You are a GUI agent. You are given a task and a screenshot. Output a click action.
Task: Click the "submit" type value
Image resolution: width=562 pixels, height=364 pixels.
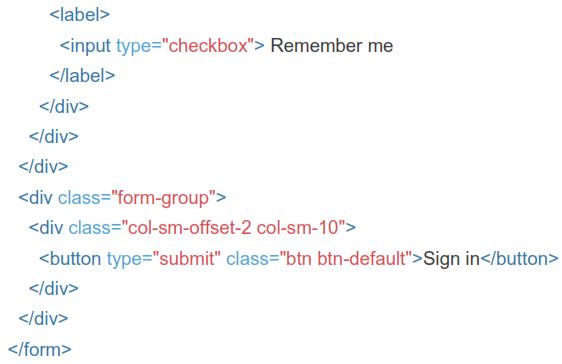(x=186, y=259)
